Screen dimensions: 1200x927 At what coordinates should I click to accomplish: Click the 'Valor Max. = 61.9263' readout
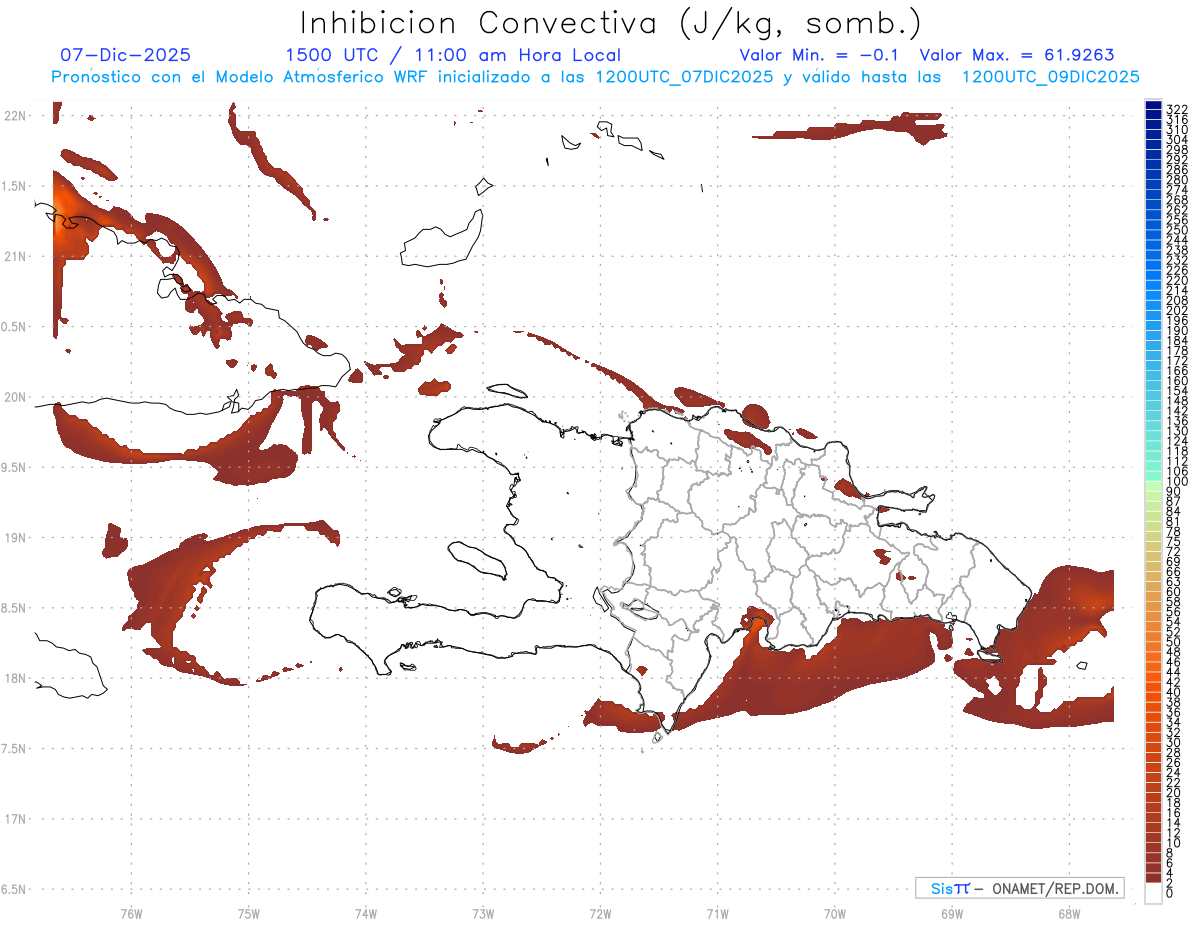(x=1017, y=55)
